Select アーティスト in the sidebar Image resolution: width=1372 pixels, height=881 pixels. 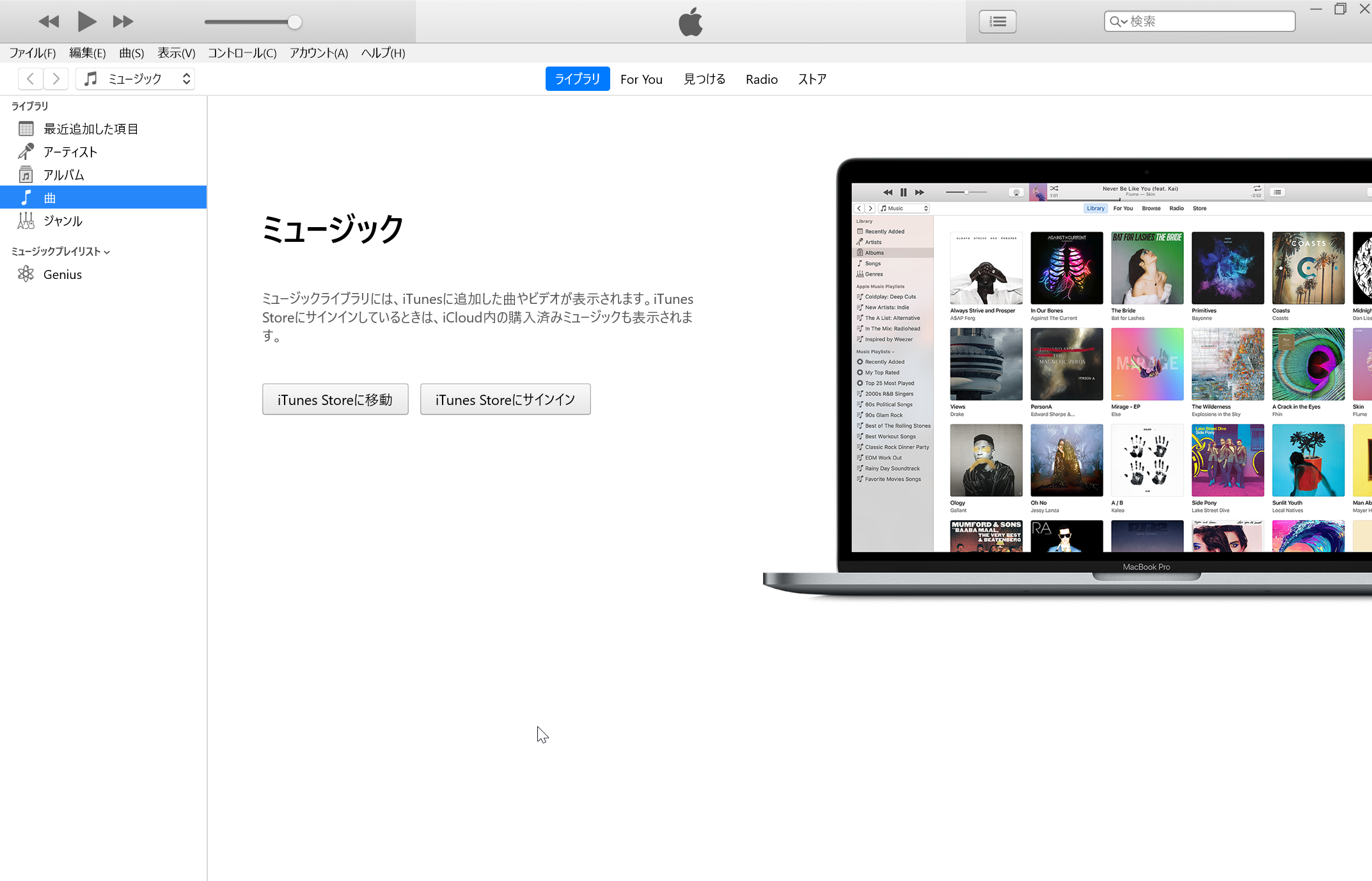coord(103,152)
